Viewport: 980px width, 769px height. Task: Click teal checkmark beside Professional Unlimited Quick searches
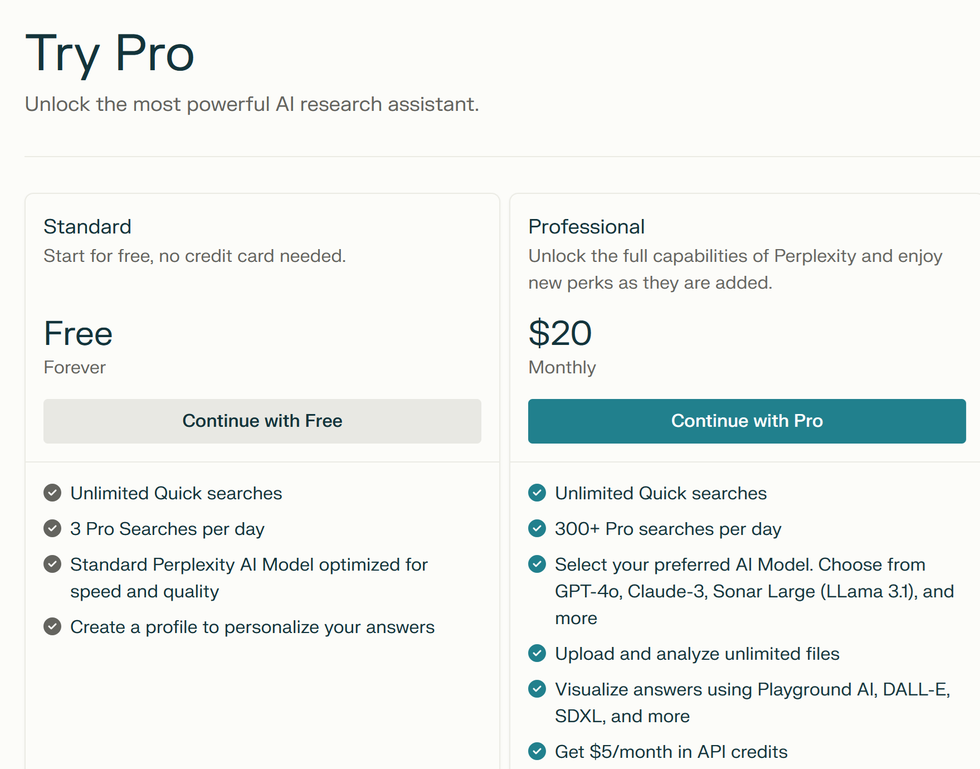point(537,493)
